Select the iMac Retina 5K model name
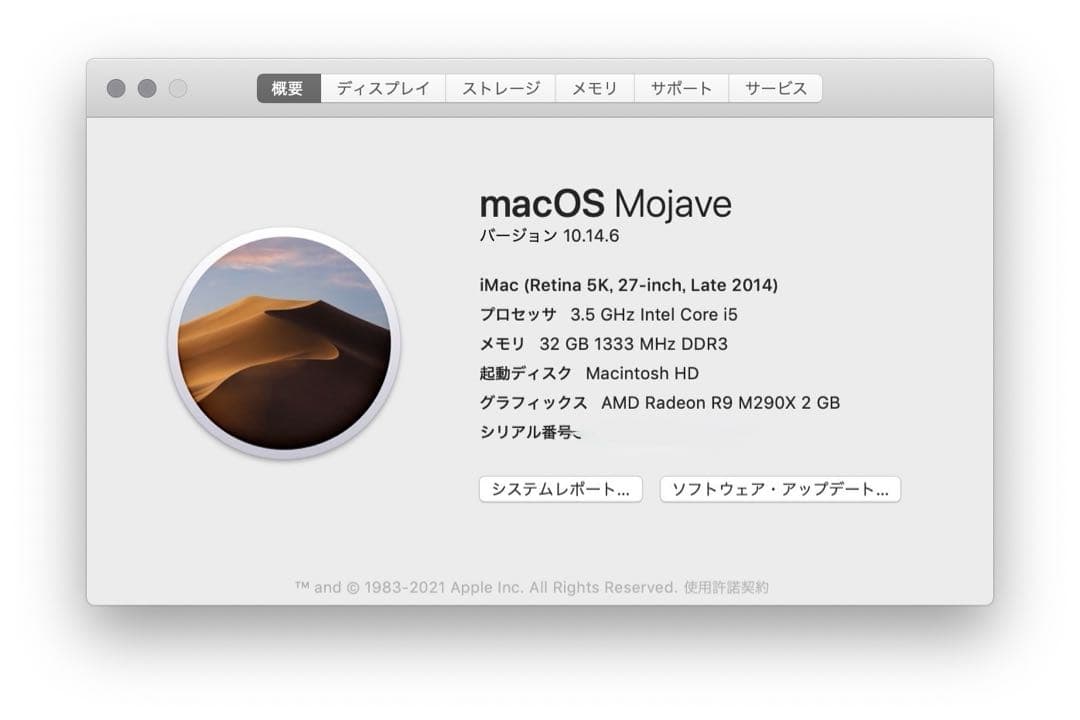This screenshot has width=1080, height=720. click(631, 285)
